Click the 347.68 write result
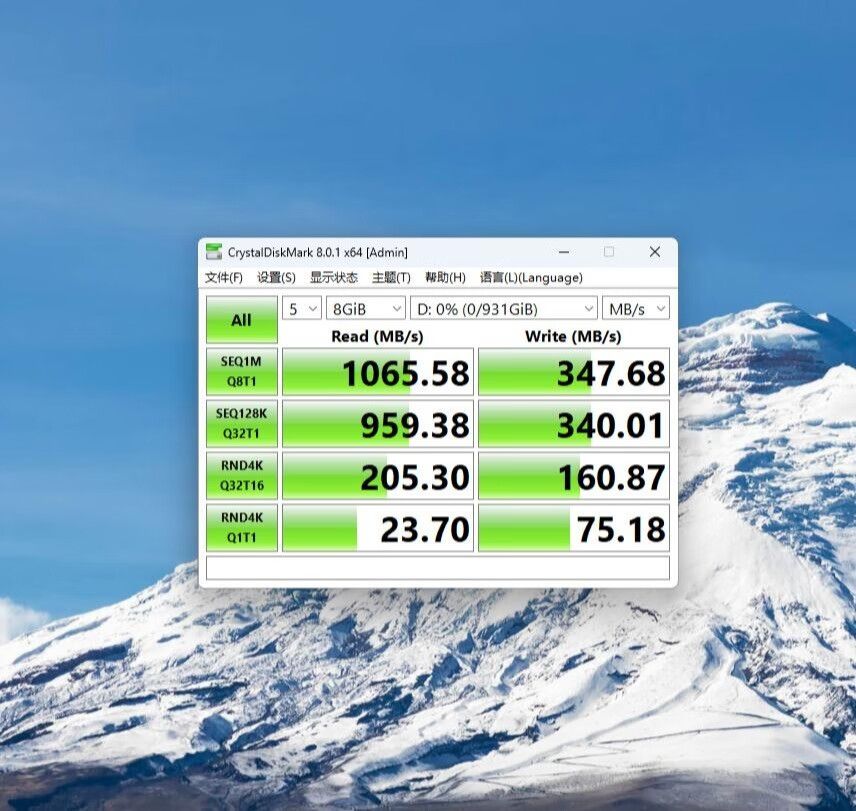Viewport: 856px width, 811px height. (x=574, y=372)
